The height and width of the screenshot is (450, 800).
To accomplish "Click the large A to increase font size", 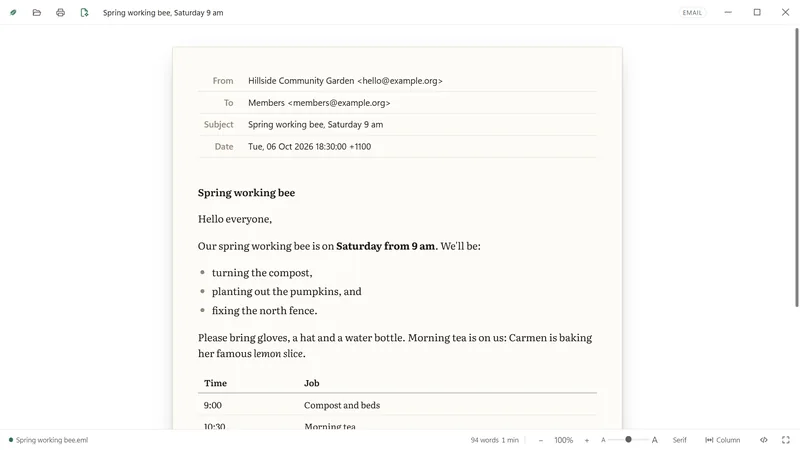I will pos(655,440).
